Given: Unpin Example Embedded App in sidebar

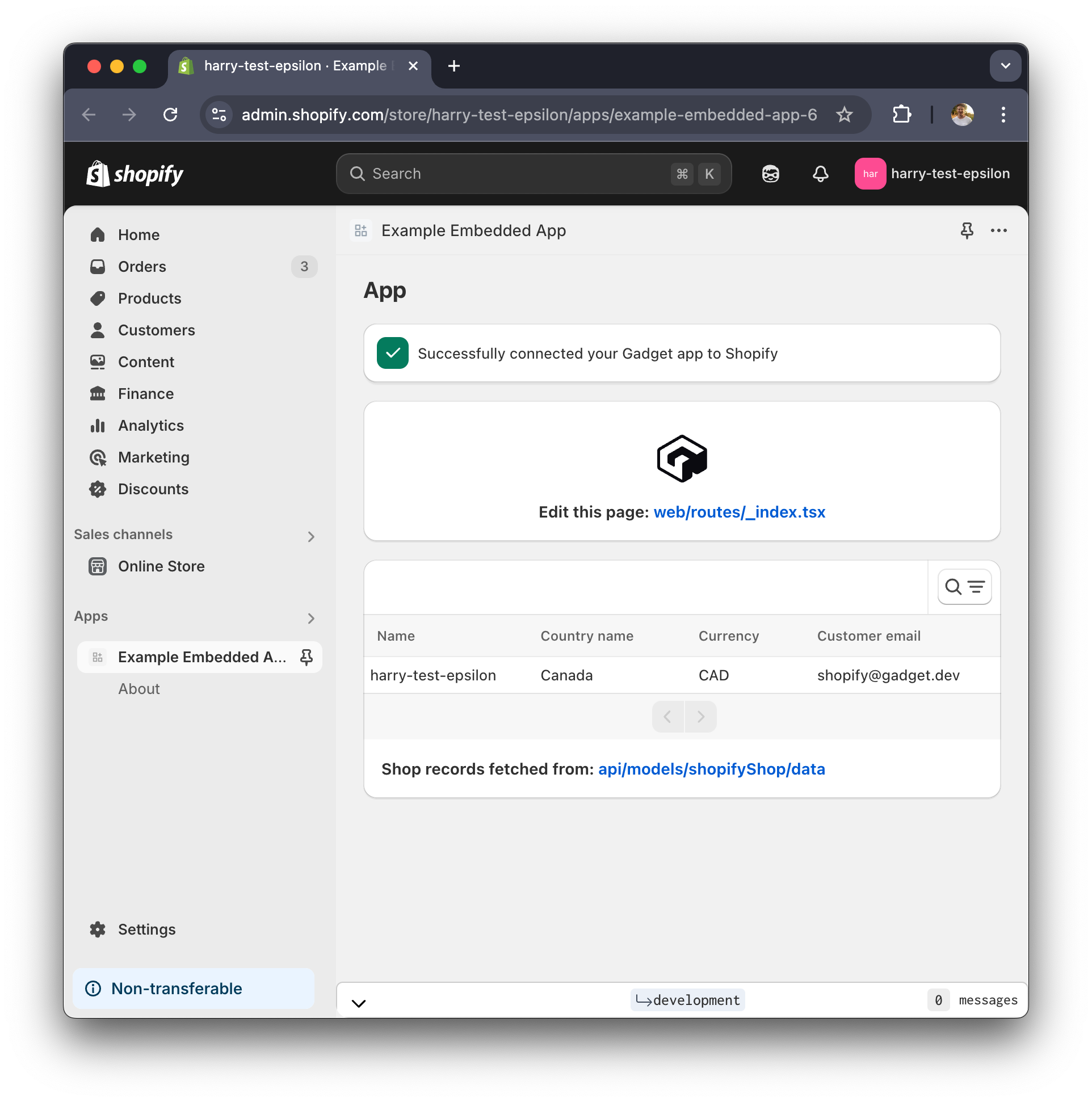Looking at the screenshot, I should (306, 657).
